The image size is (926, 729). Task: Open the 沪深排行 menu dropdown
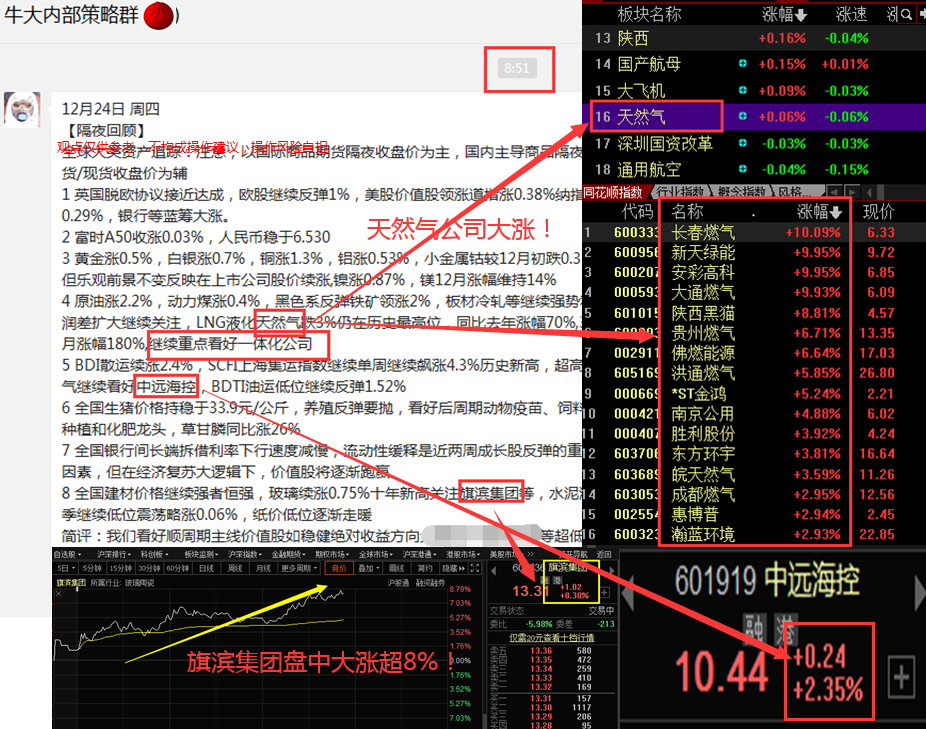(x=115, y=554)
